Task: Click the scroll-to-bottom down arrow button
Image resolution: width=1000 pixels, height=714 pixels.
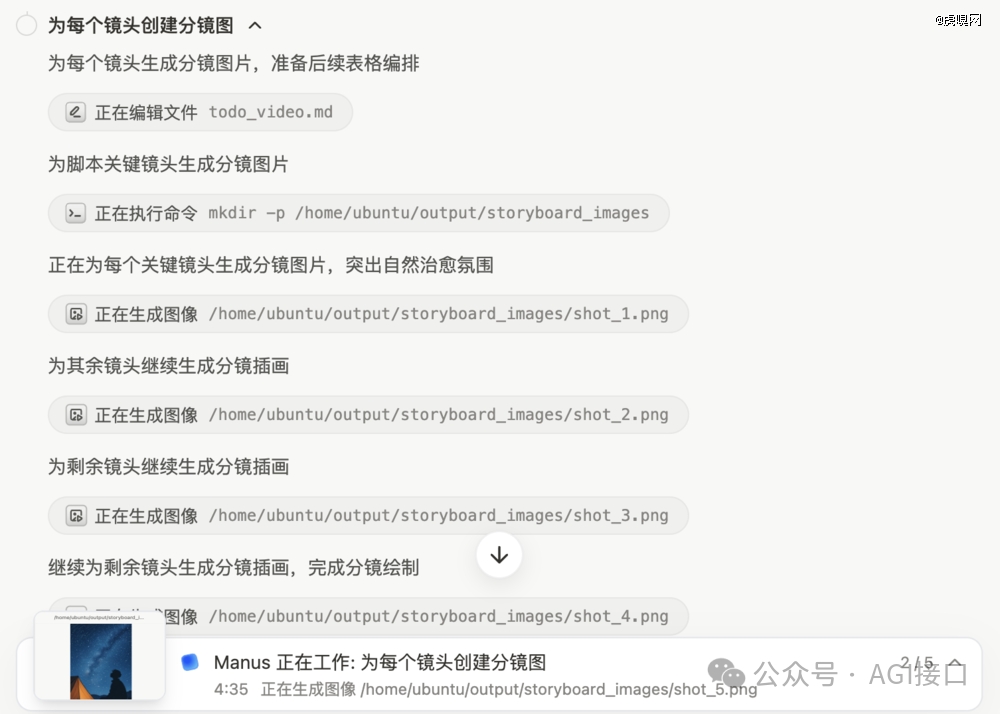Action: [499, 555]
